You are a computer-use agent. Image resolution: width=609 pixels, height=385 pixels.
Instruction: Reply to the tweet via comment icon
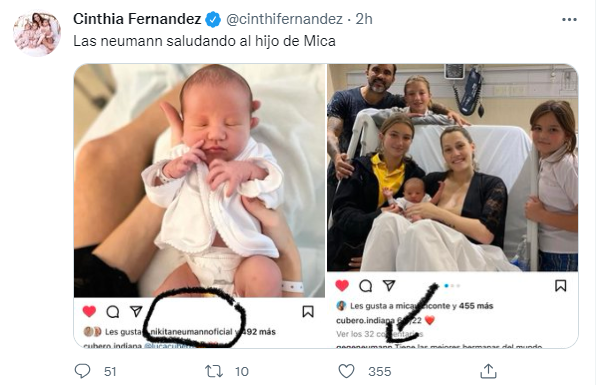pos(82,371)
